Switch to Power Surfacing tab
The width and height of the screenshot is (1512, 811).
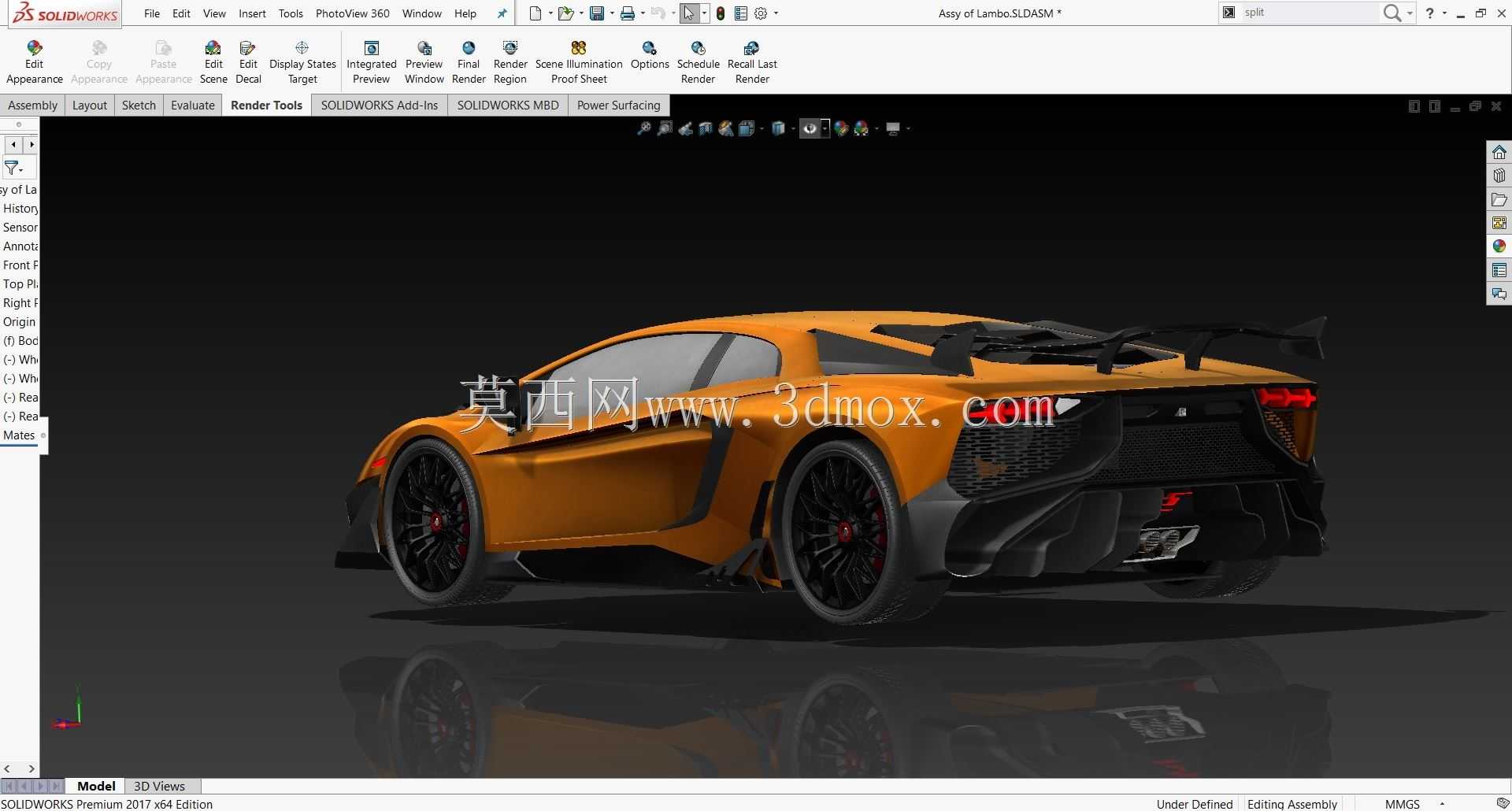coord(619,106)
